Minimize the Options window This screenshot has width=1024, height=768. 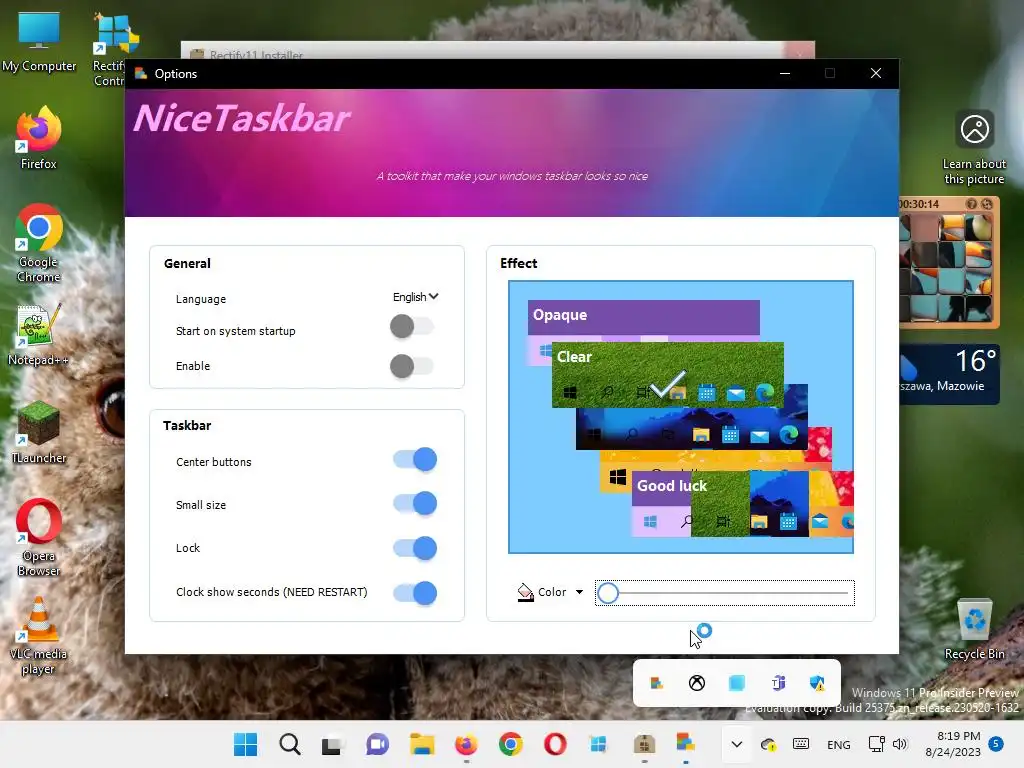[x=785, y=73]
